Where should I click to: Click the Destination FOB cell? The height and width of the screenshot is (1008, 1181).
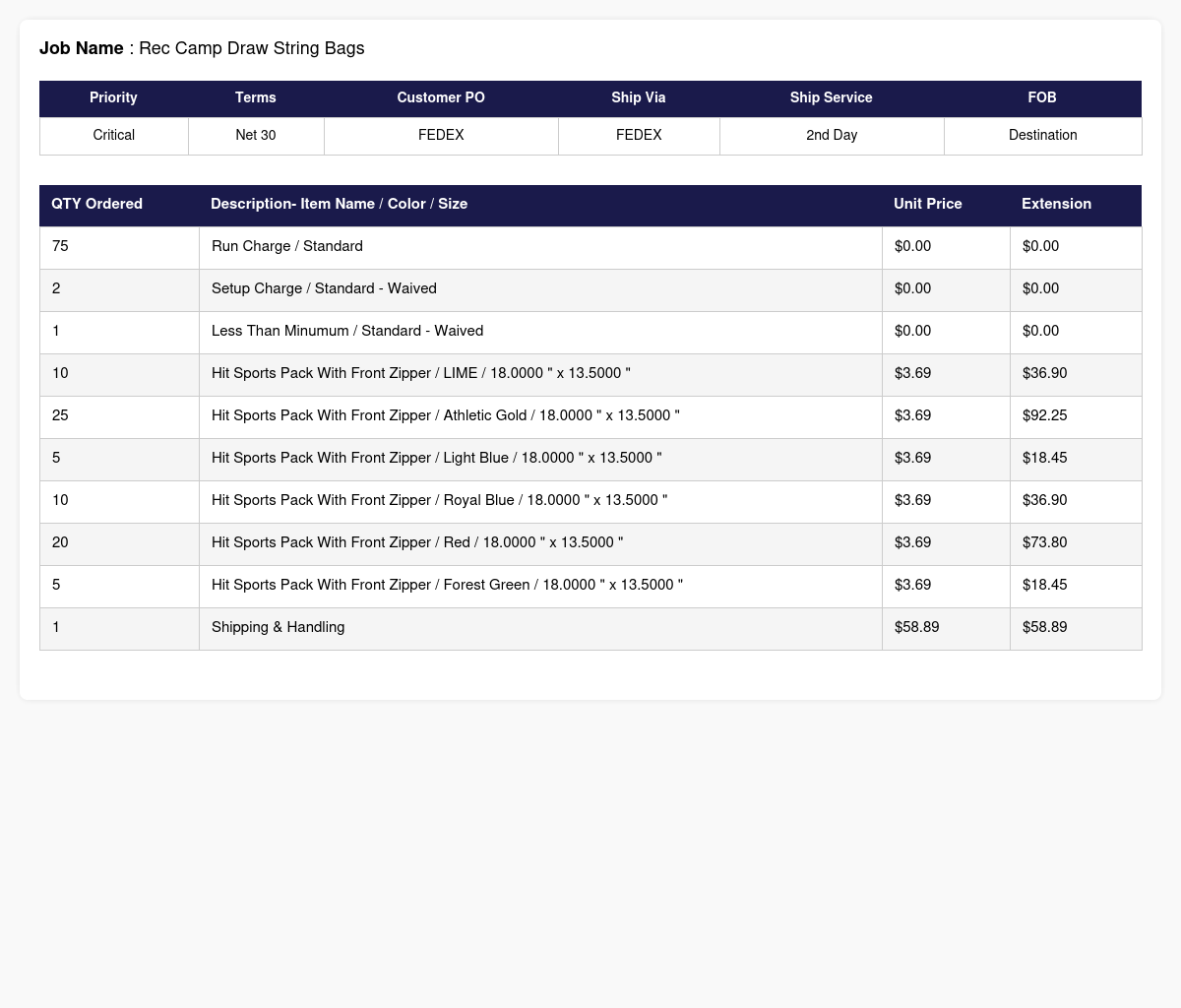pos(1043,135)
